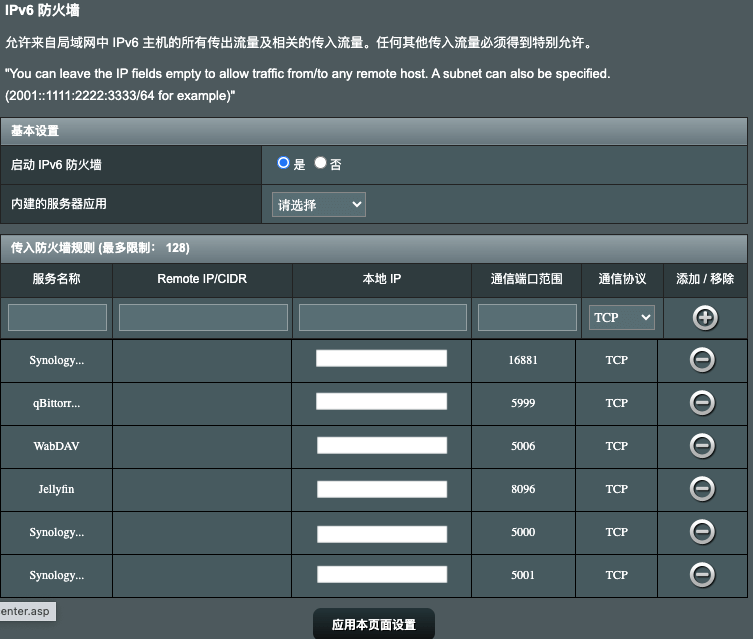Screen dimensions: 753x639
Task: Disable IPv6 firewall with 否 radio
Action: coord(320,163)
